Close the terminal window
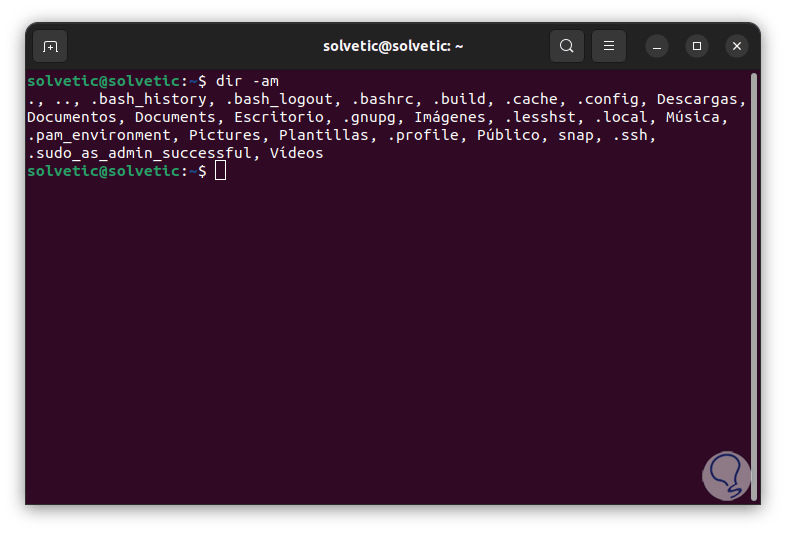The width and height of the screenshot is (786, 533). click(x=737, y=46)
